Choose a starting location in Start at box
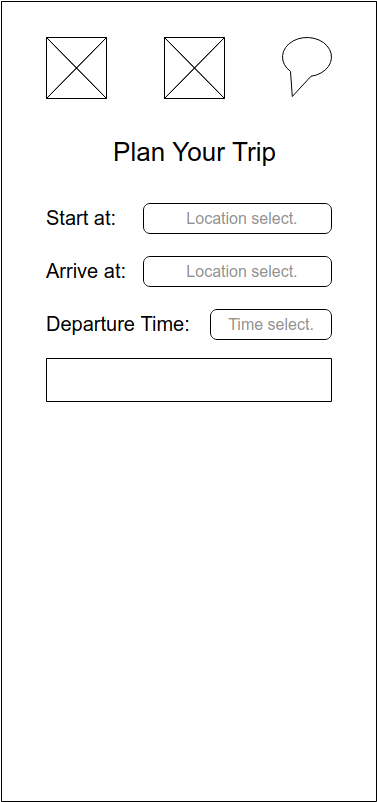The width and height of the screenshot is (377, 802). (x=237, y=218)
